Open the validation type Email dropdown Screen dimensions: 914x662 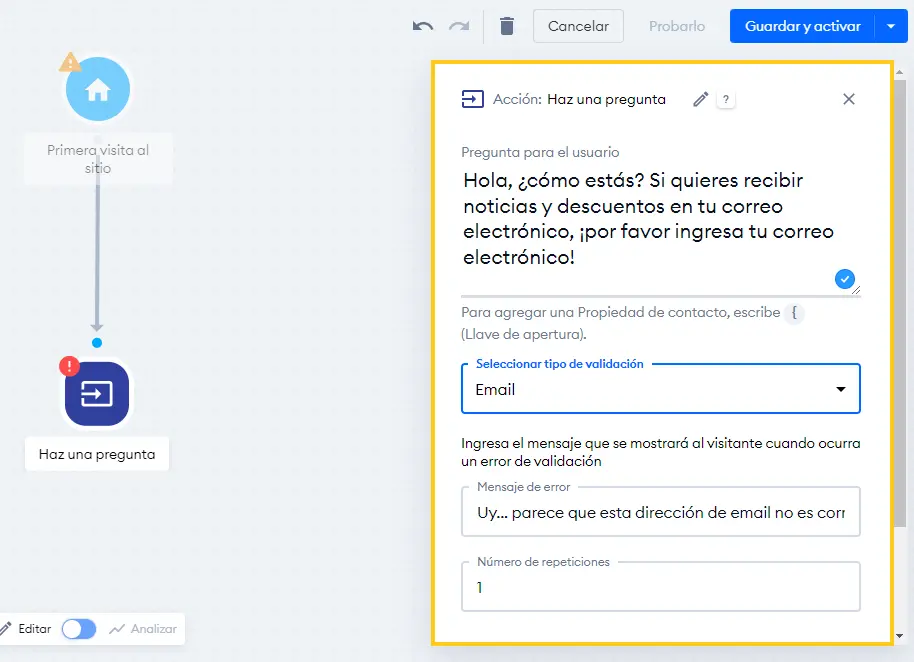pyautogui.click(x=660, y=389)
